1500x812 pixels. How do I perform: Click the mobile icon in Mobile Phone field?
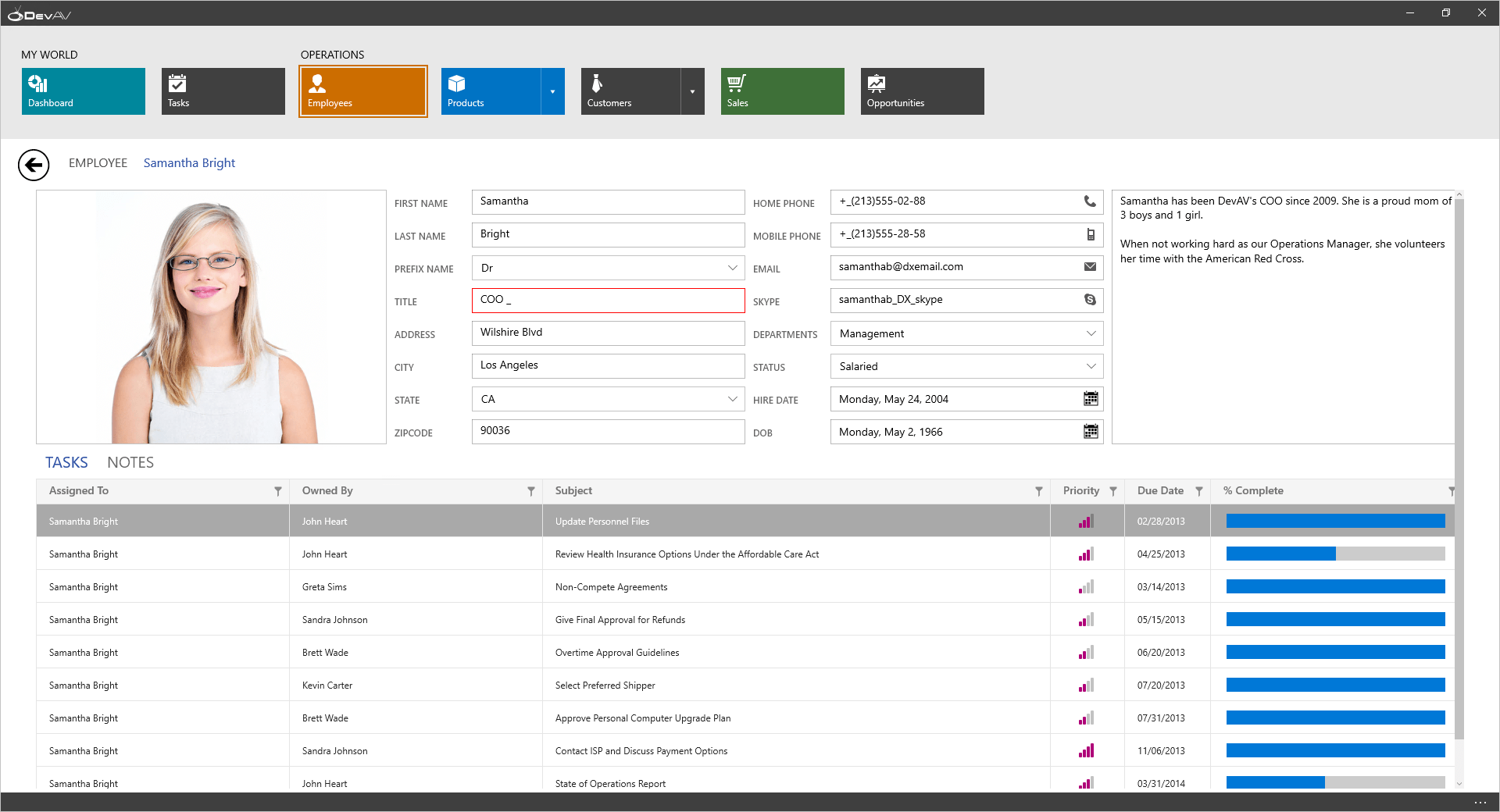pos(1091,234)
